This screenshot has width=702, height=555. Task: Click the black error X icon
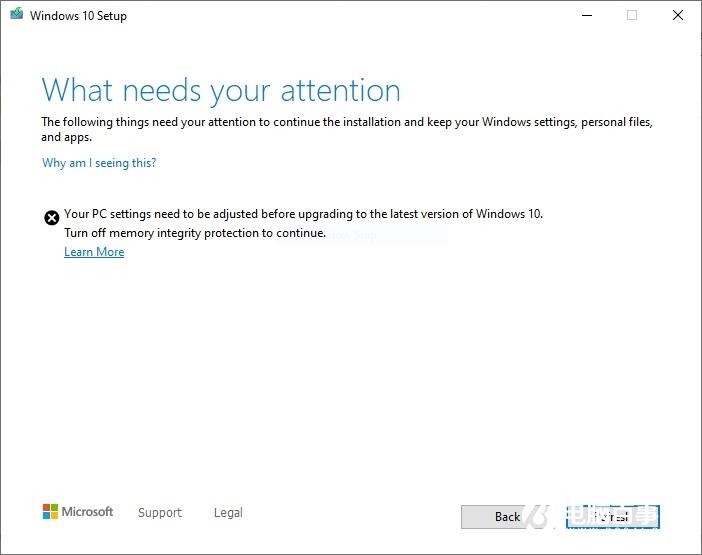tap(52, 218)
